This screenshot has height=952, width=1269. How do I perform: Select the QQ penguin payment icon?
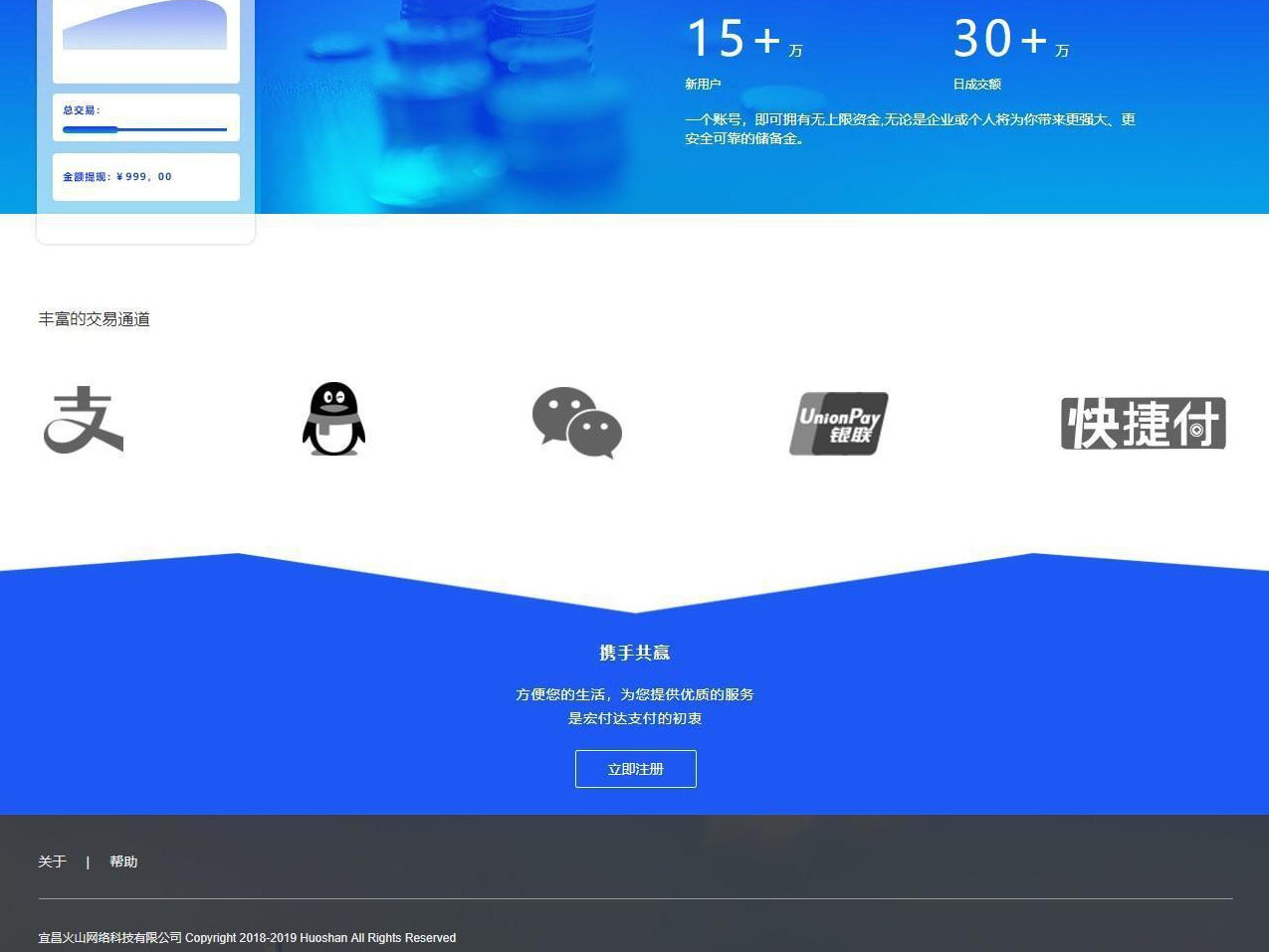click(333, 419)
